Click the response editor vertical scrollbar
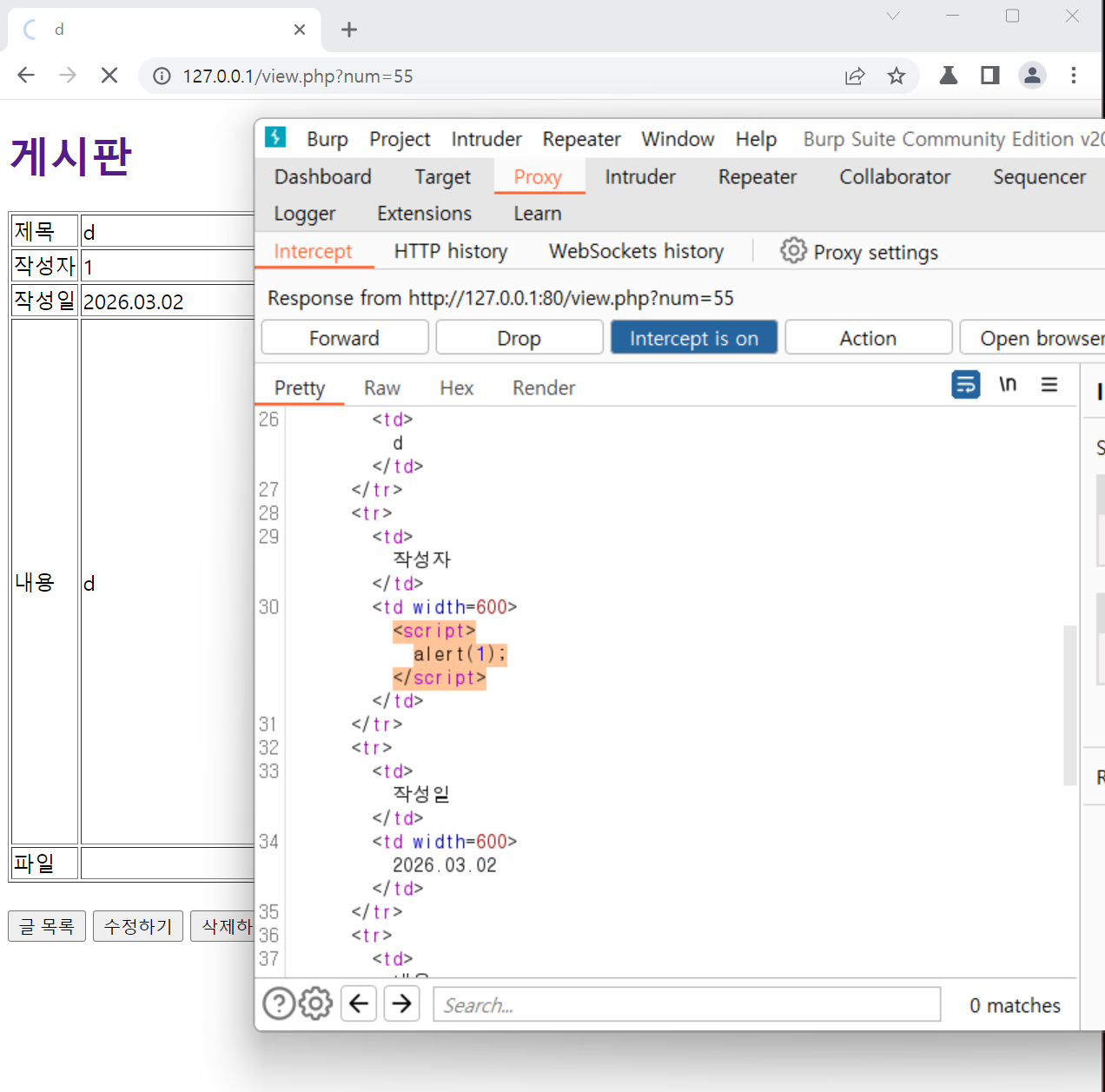 coord(1070,705)
